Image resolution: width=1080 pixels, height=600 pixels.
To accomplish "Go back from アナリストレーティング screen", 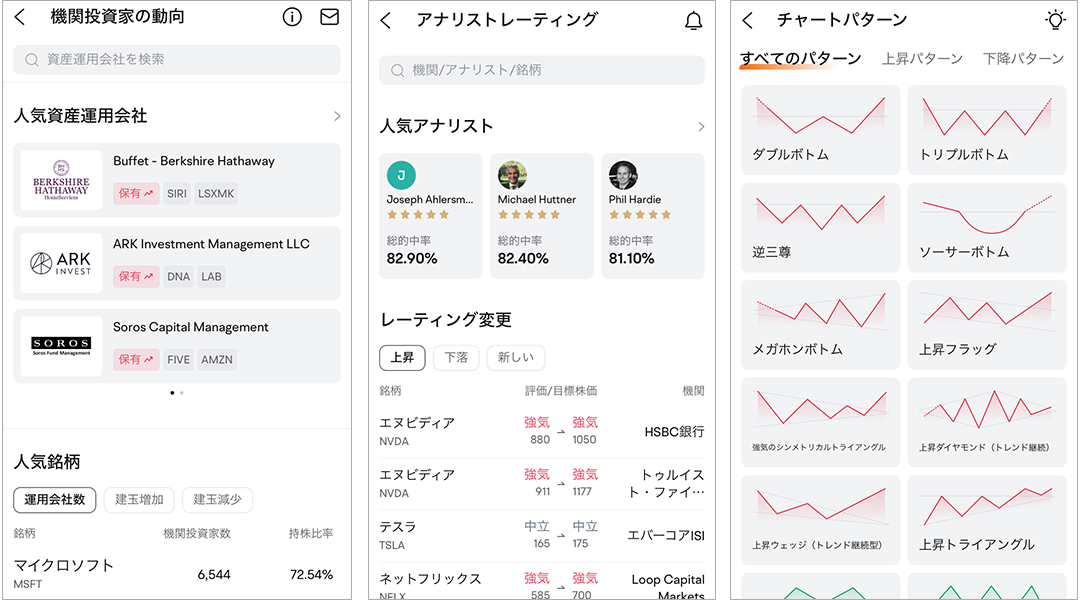I will pos(386,21).
